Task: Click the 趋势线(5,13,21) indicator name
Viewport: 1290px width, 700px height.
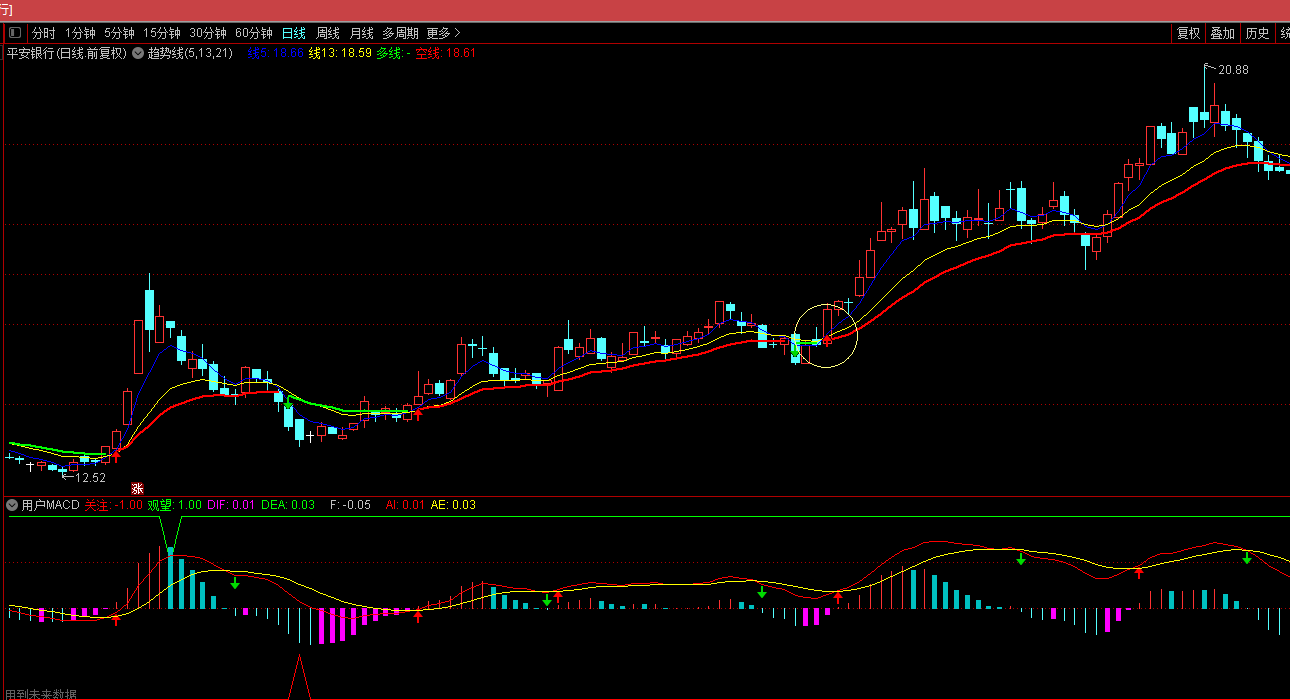Action: point(189,53)
